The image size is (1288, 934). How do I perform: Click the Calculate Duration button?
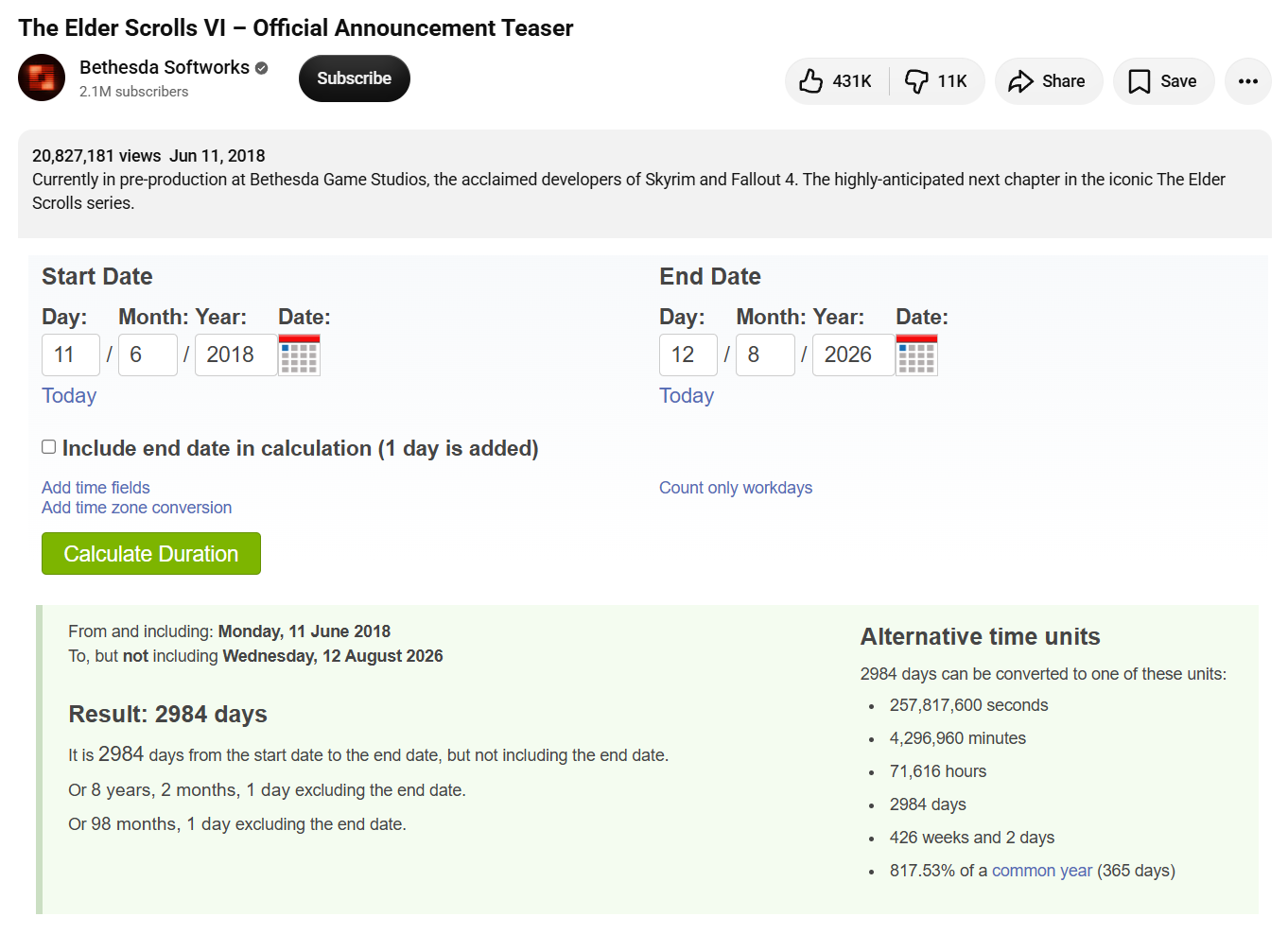point(151,554)
